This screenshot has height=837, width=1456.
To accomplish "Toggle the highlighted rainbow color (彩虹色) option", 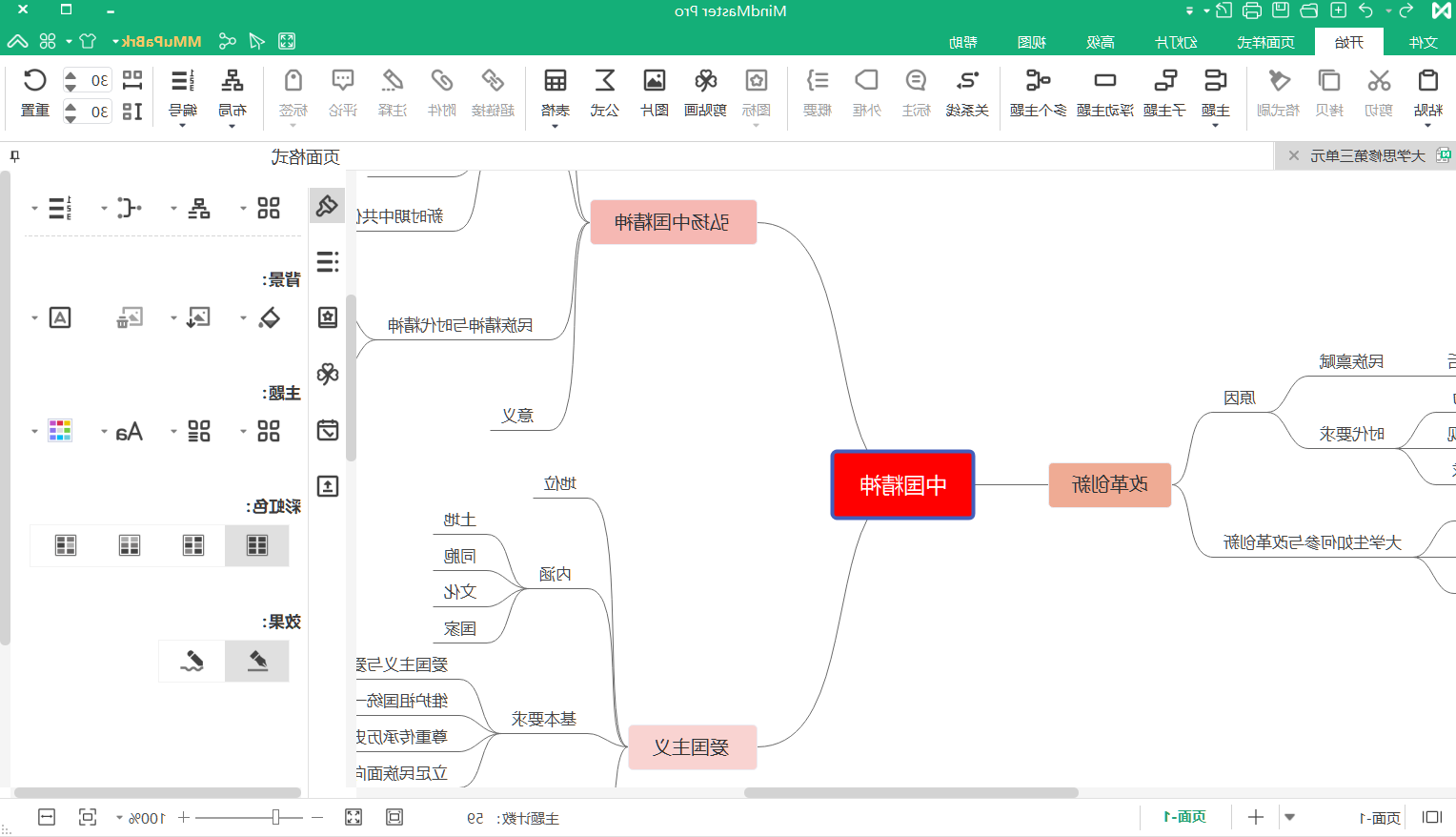I will (x=257, y=545).
